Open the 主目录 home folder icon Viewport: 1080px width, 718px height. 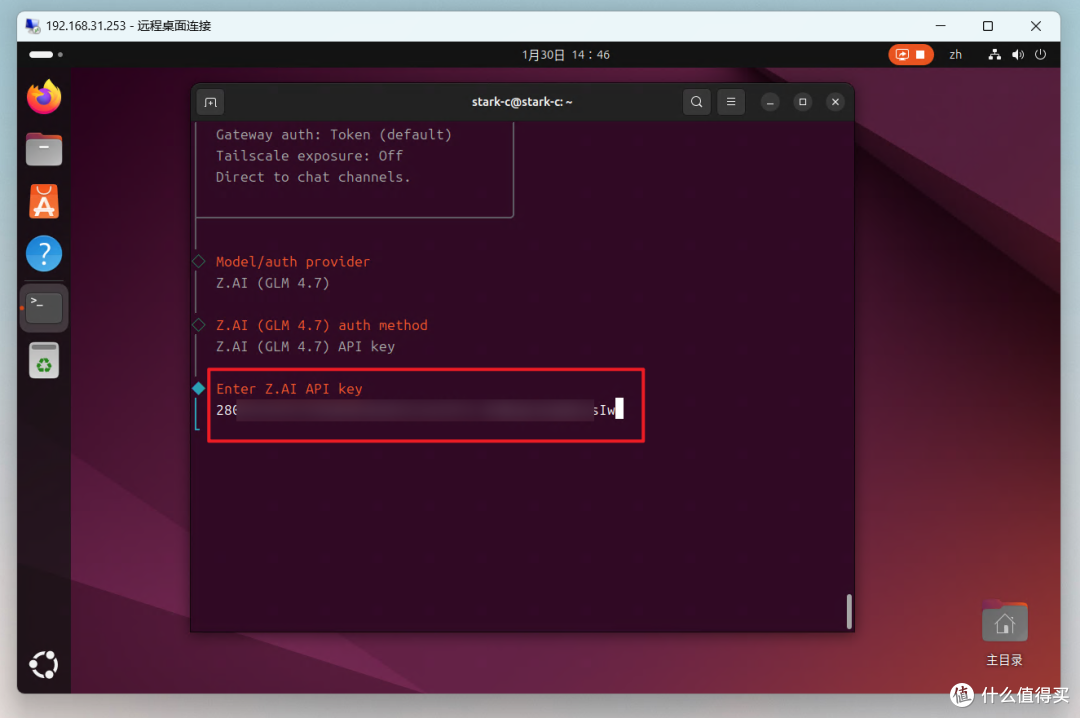coord(1004,634)
